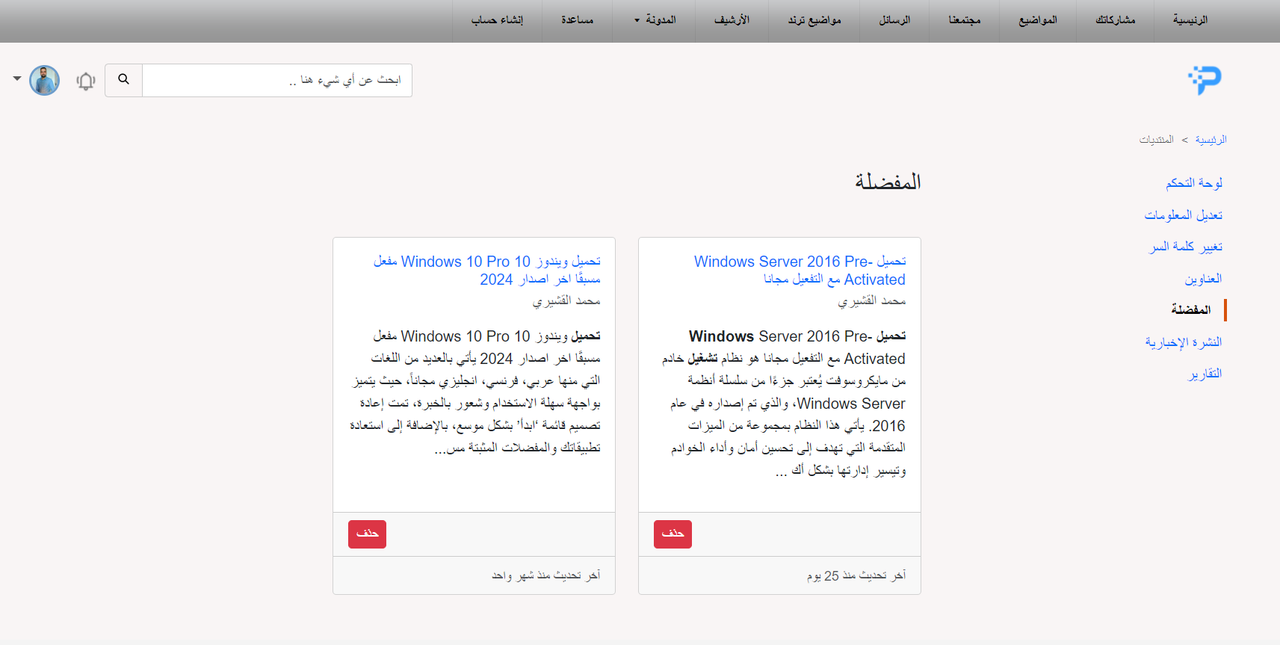The height and width of the screenshot is (645, 1280).
Task: Click author محمد القشيري on the Windows 10 card
Action: (566, 301)
